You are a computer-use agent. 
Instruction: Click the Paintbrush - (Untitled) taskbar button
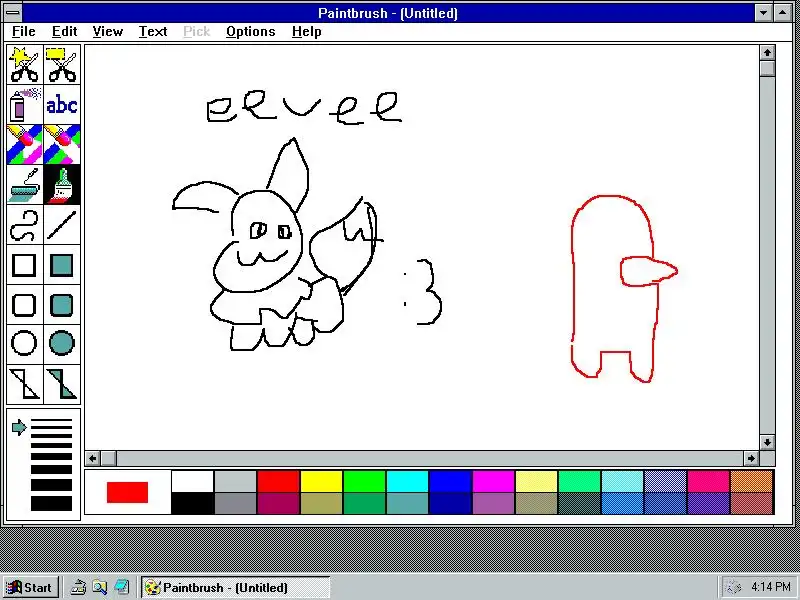[x=236, y=587]
